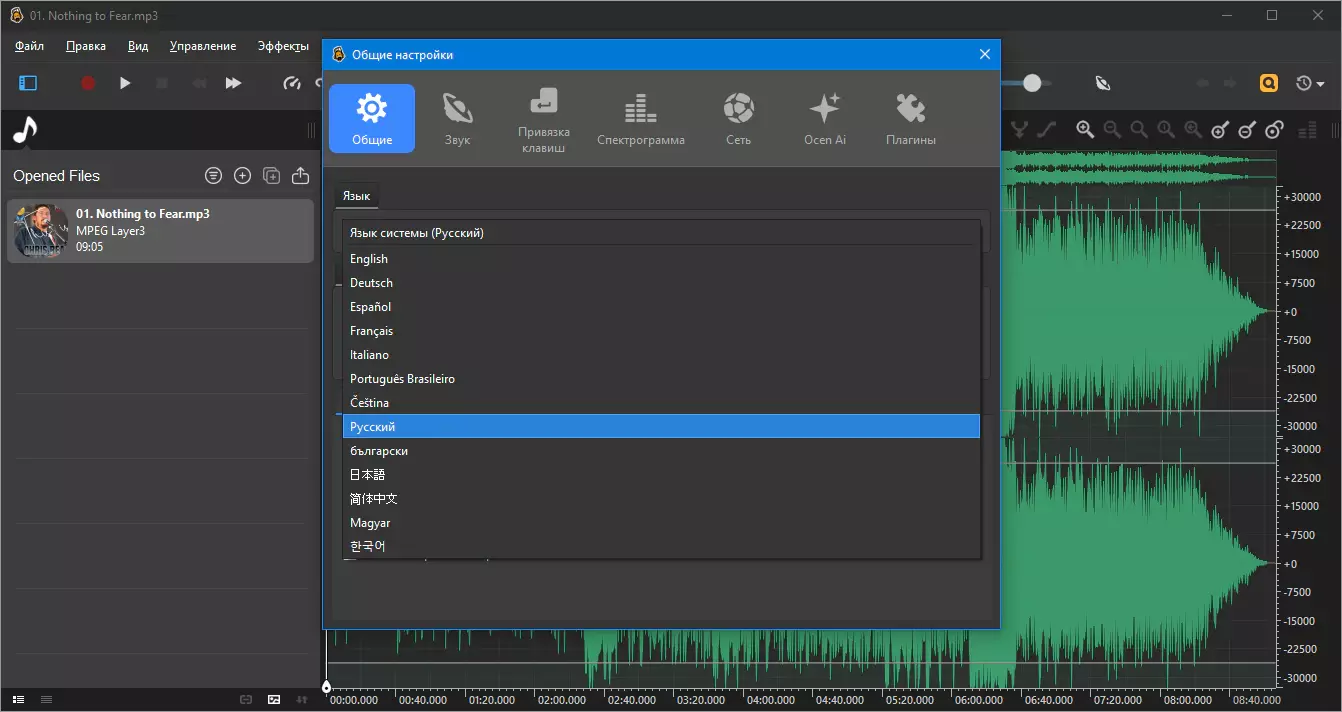Viewport: 1342px width, 712px height.
Task: Open the history clock dropdown
Action: click(1310, 83)
